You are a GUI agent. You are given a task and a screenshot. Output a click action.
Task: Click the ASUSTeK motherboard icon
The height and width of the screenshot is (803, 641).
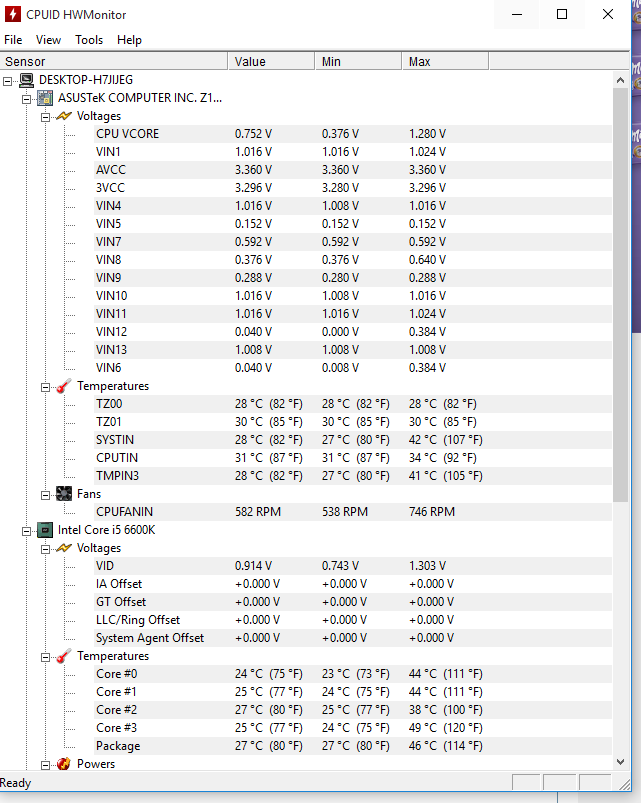click(45, 98)
